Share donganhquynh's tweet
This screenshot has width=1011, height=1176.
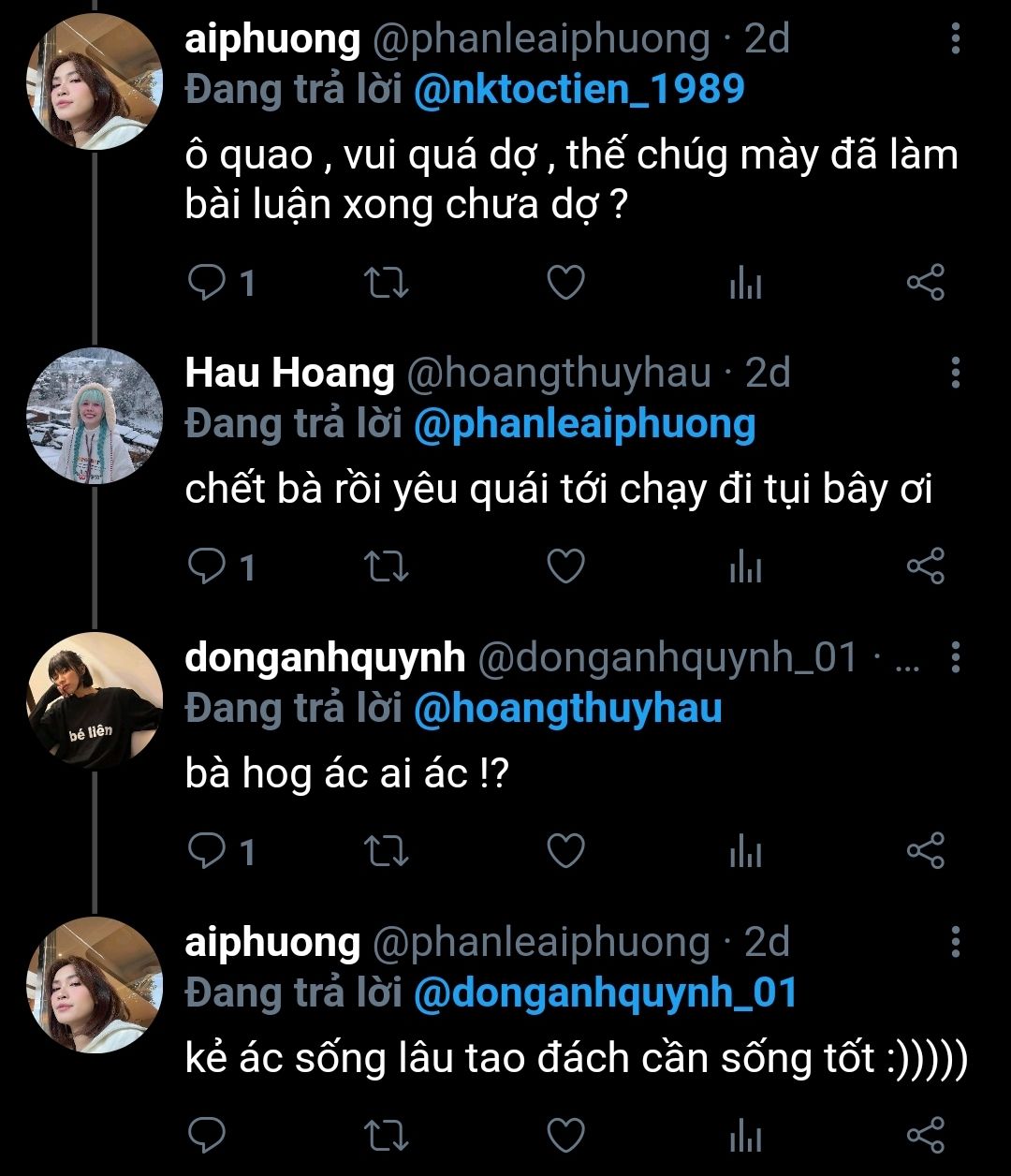coord(926,850)
